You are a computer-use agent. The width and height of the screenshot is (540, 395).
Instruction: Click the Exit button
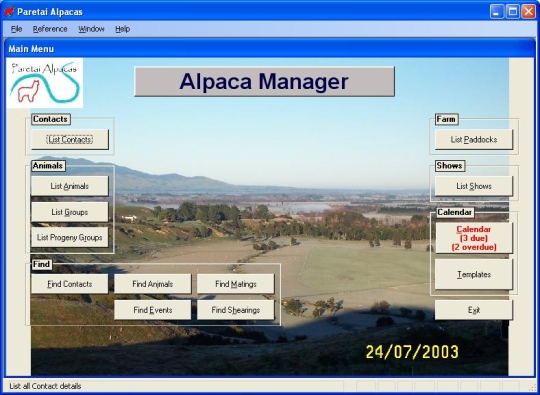[x=474, y=310]
